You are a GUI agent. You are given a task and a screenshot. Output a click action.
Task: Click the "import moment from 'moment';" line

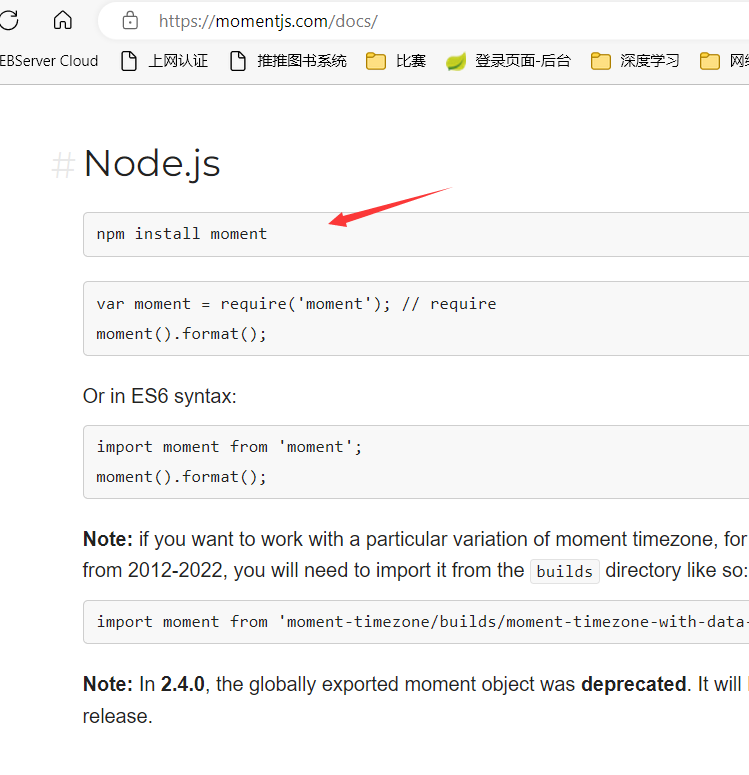(229, 447)
